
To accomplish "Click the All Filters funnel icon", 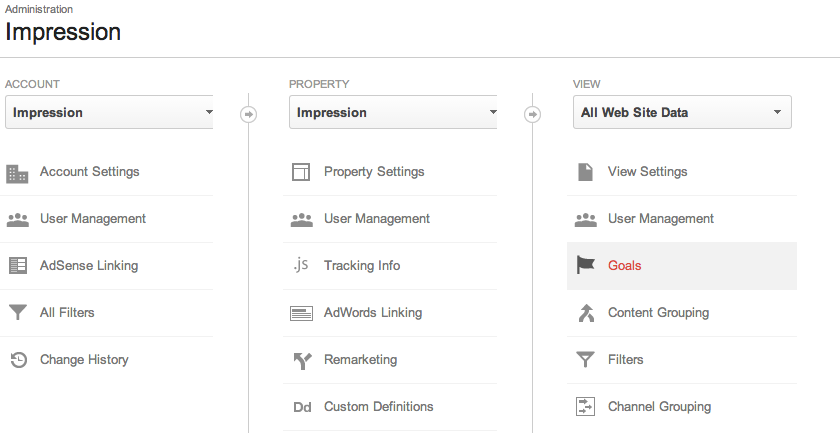I will pos(17,313).
